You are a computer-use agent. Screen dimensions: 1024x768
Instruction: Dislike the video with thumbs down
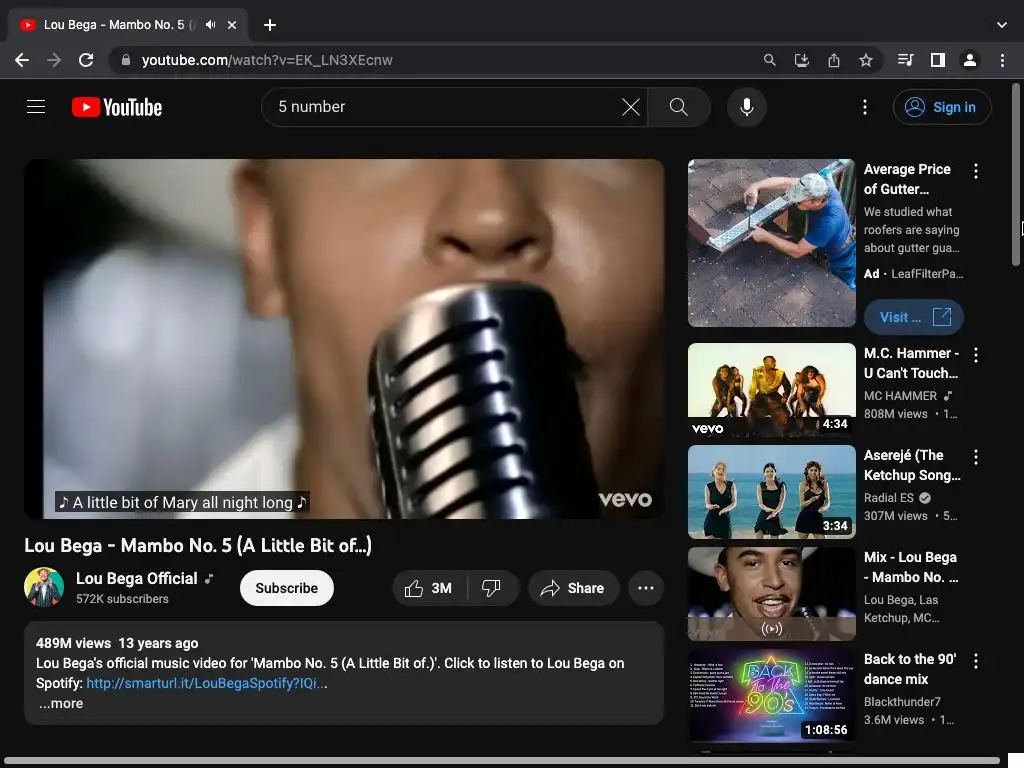click(491, 588)
